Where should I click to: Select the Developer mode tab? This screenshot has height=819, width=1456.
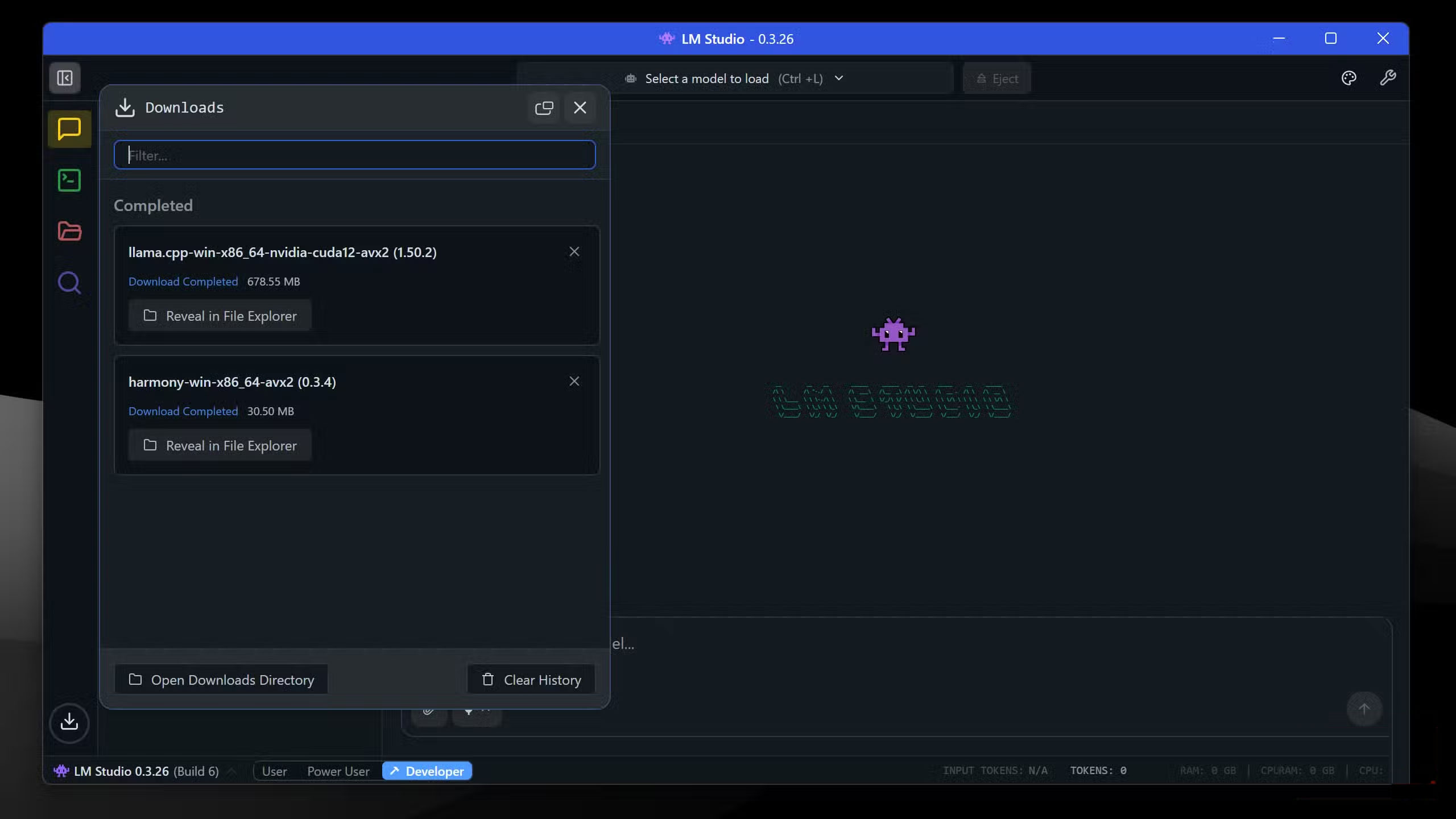427,771
